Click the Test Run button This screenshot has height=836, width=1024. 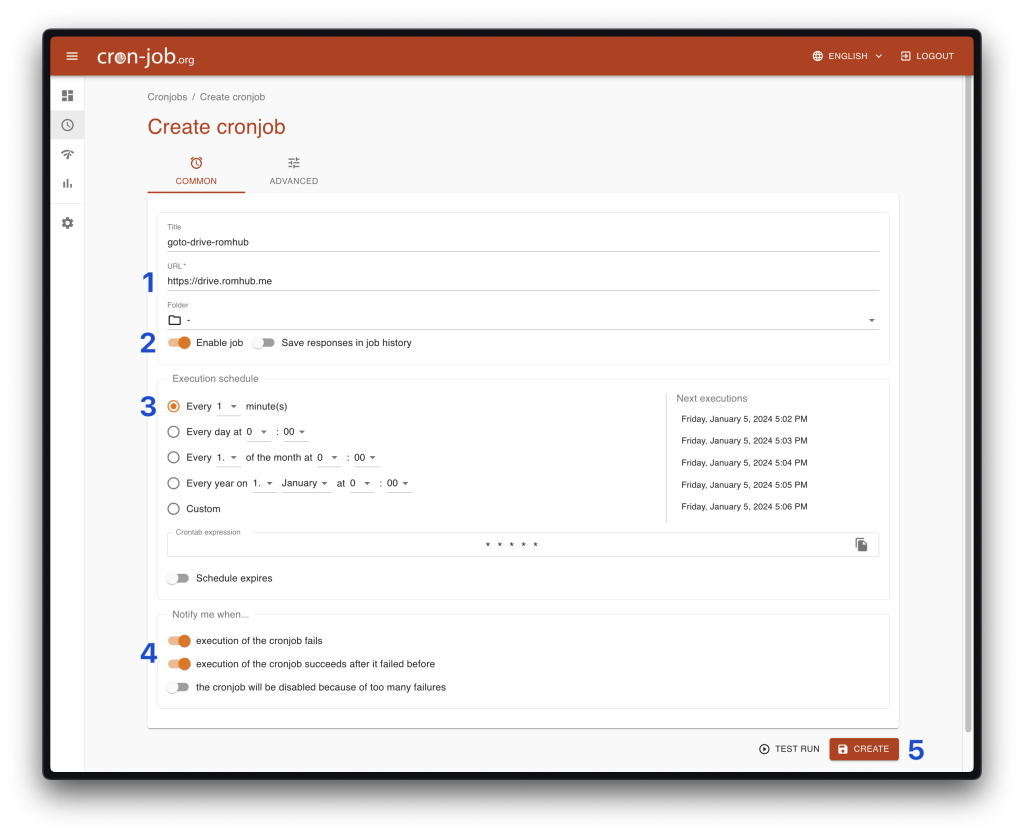click(x=789, y=749)
